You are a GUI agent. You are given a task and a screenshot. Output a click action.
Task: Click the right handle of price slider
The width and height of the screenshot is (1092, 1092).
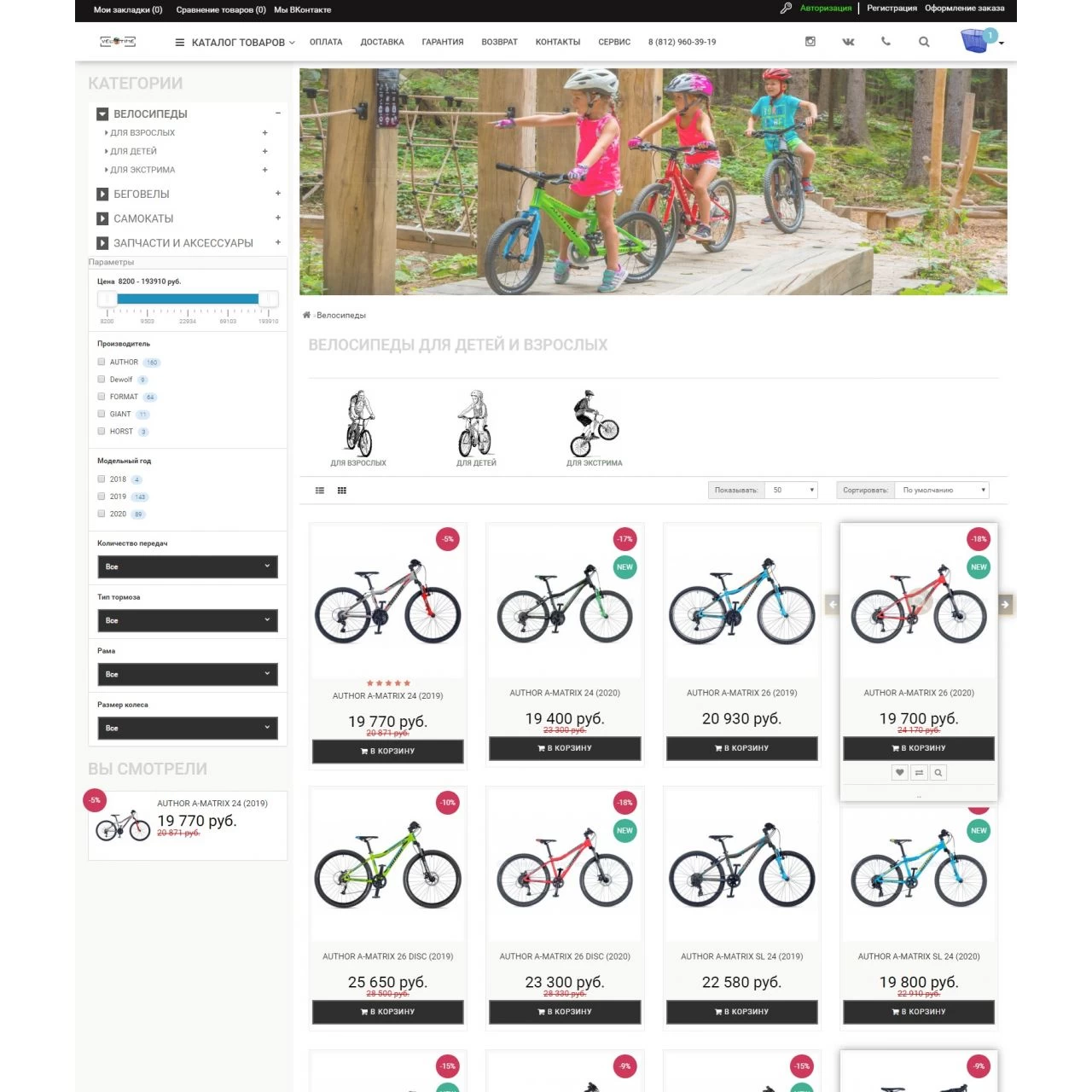tap(269, 299)
